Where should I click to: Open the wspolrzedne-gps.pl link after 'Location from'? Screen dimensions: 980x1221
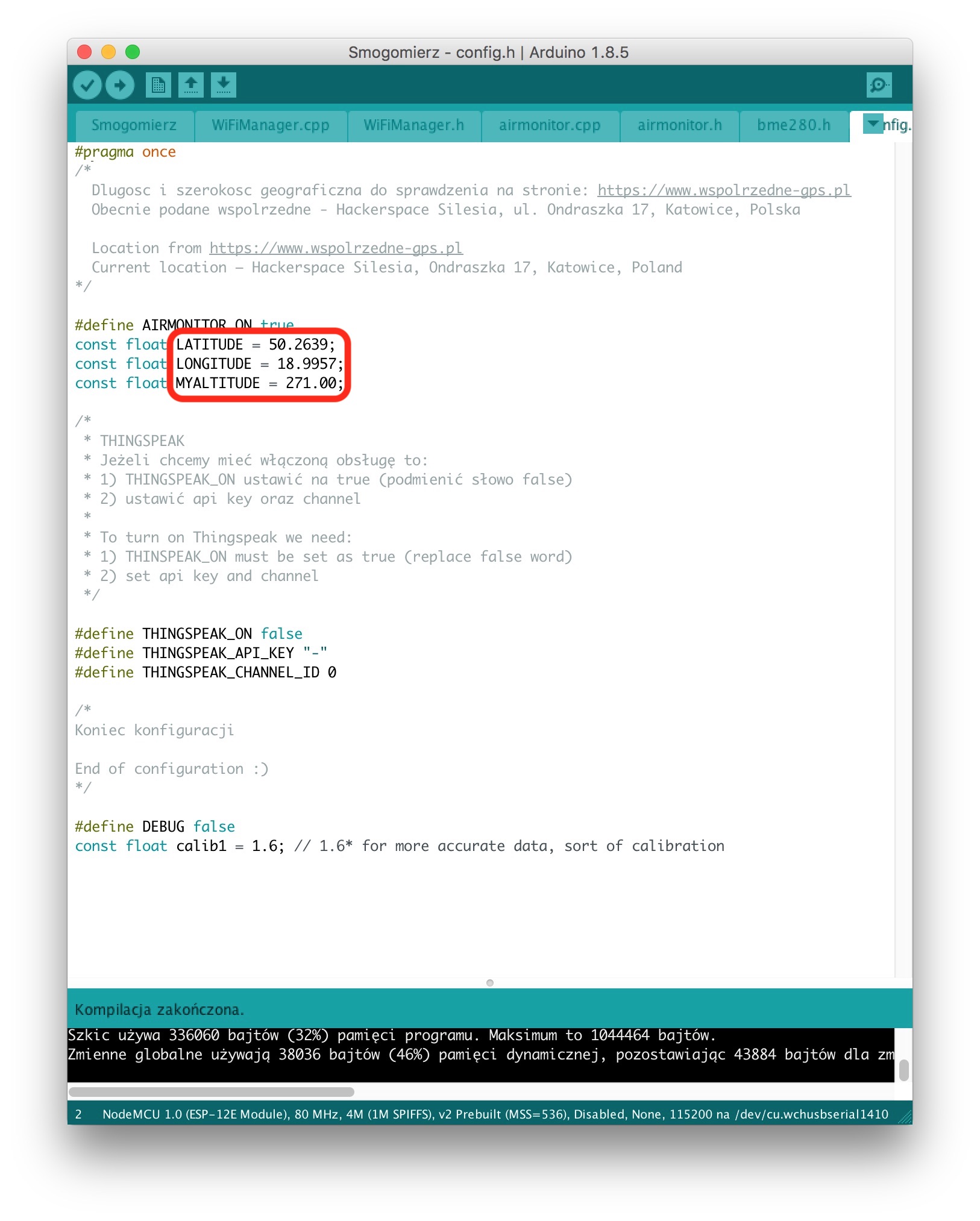tap(336, 248)
